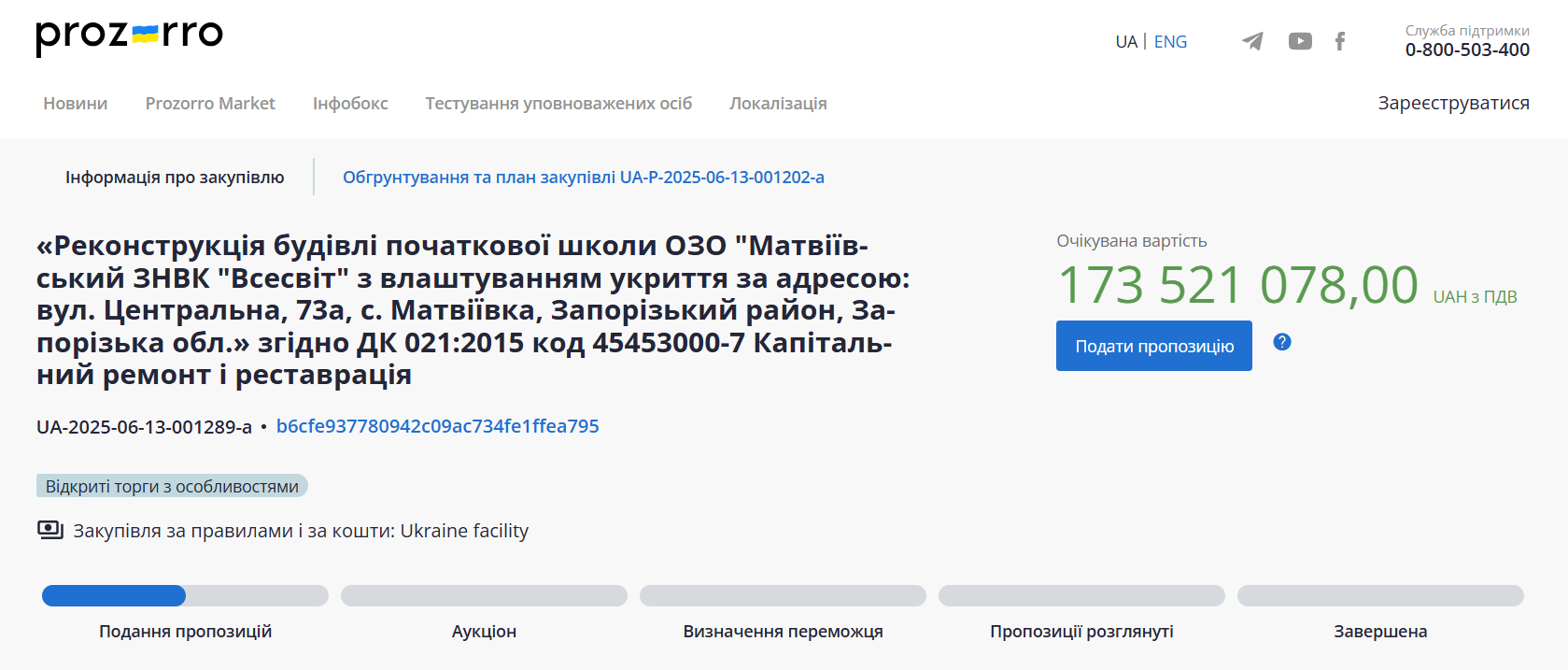Open the Інфобокс menu item

pyautogui.click(x=350, y=104)
